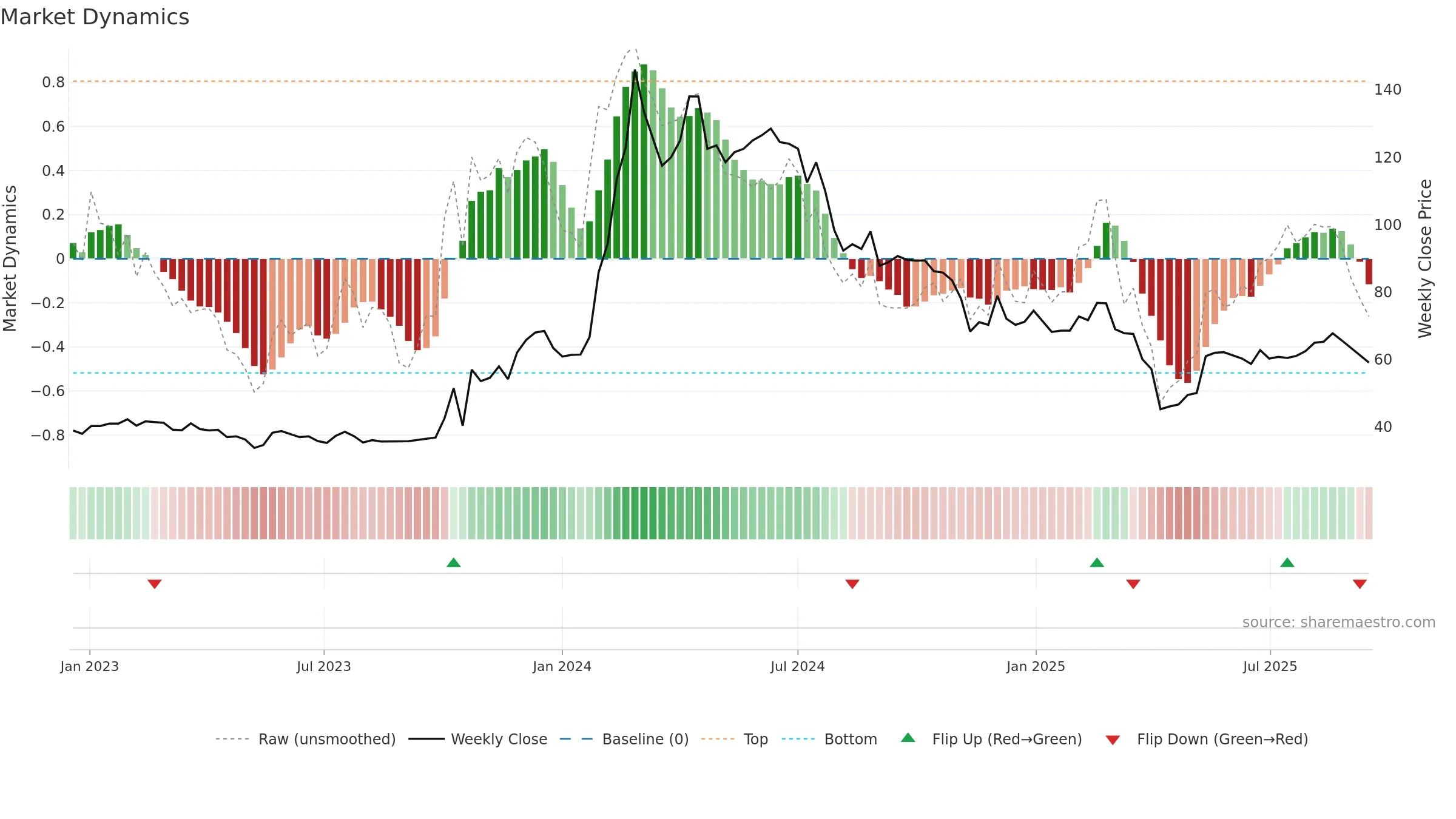Toggle the Flip Up (Red→Green) legend entry

(992, 739)
